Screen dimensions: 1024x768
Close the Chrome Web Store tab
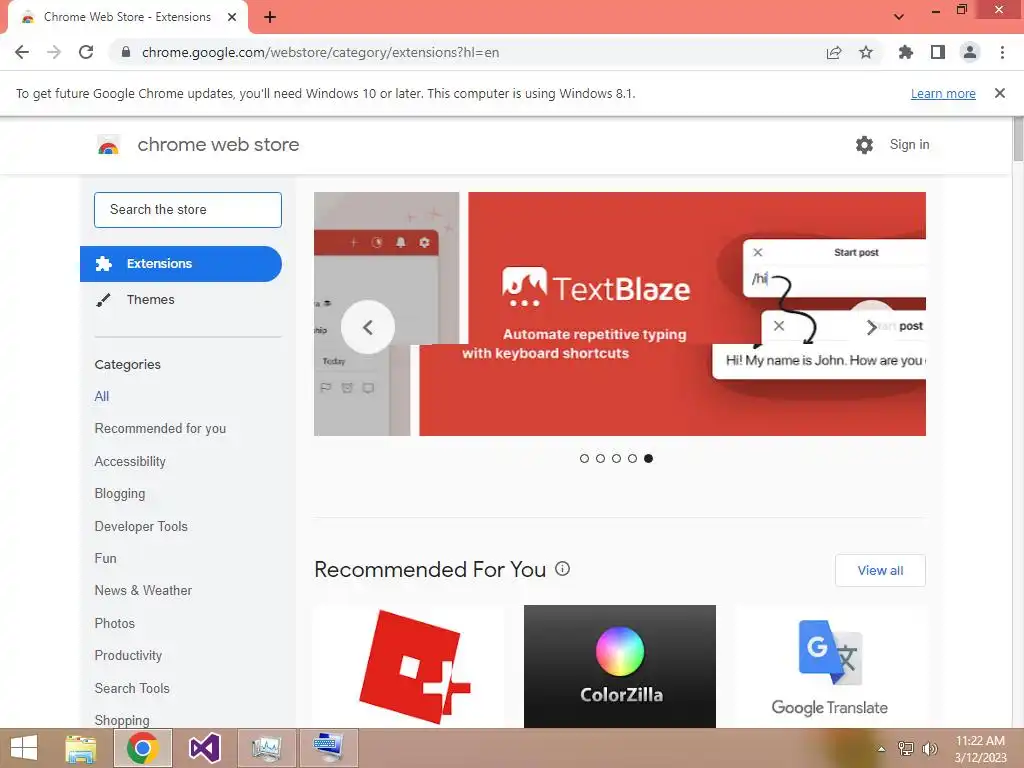(232, 17)
